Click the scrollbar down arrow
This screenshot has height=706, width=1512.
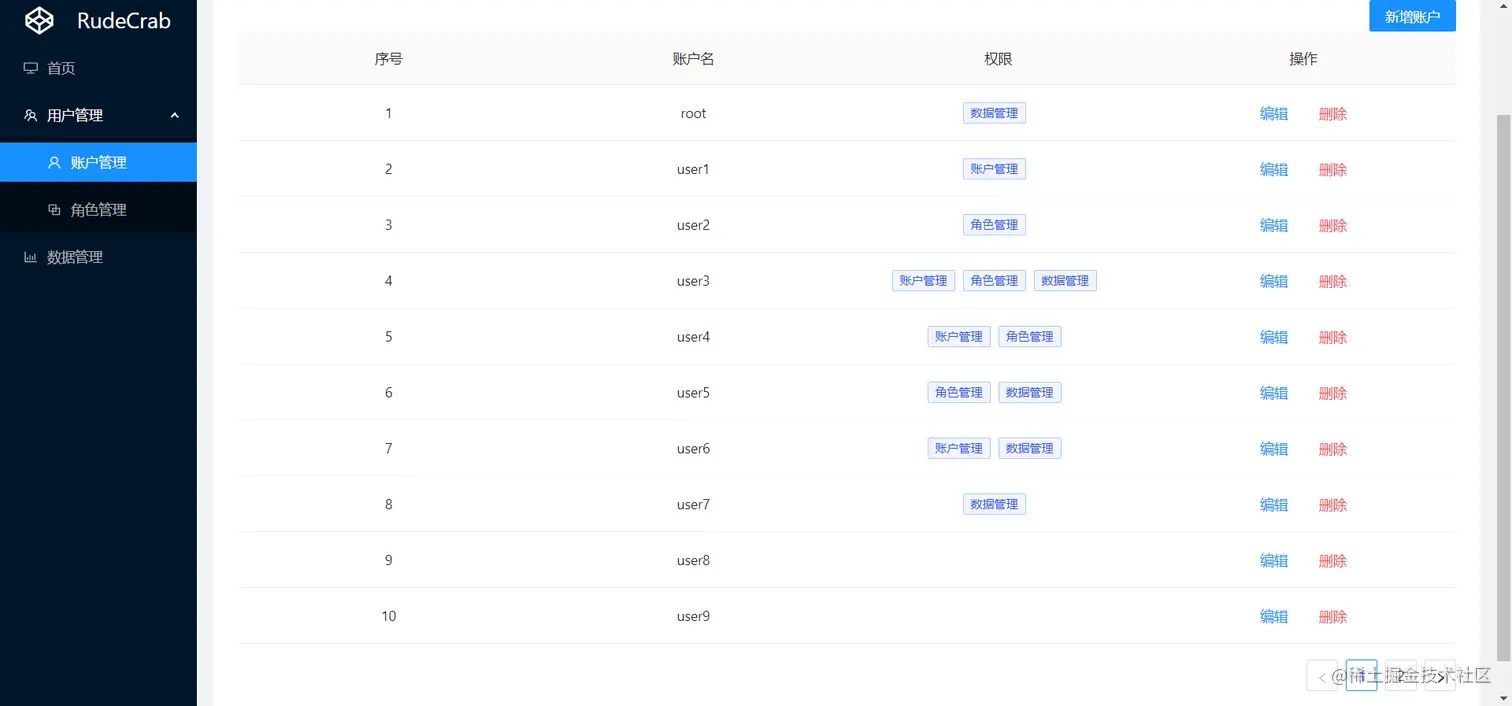[x=1504, y=697]
